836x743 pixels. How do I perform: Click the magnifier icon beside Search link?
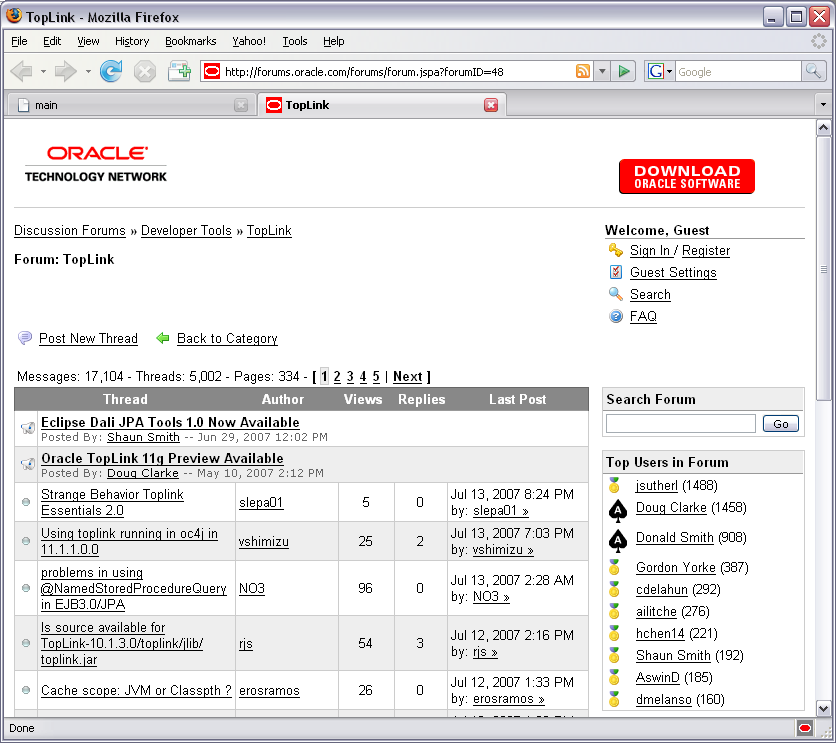[x=616, y=294]
